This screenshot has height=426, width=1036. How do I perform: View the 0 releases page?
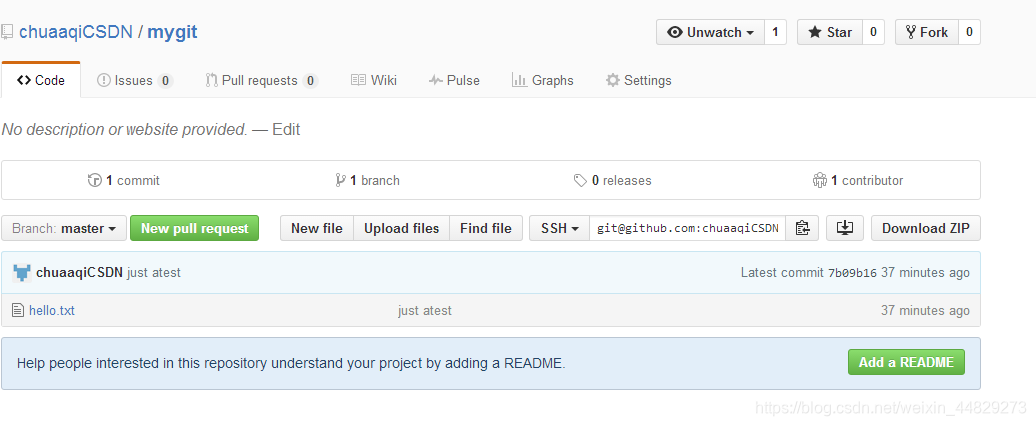click(x=612, y=180)
